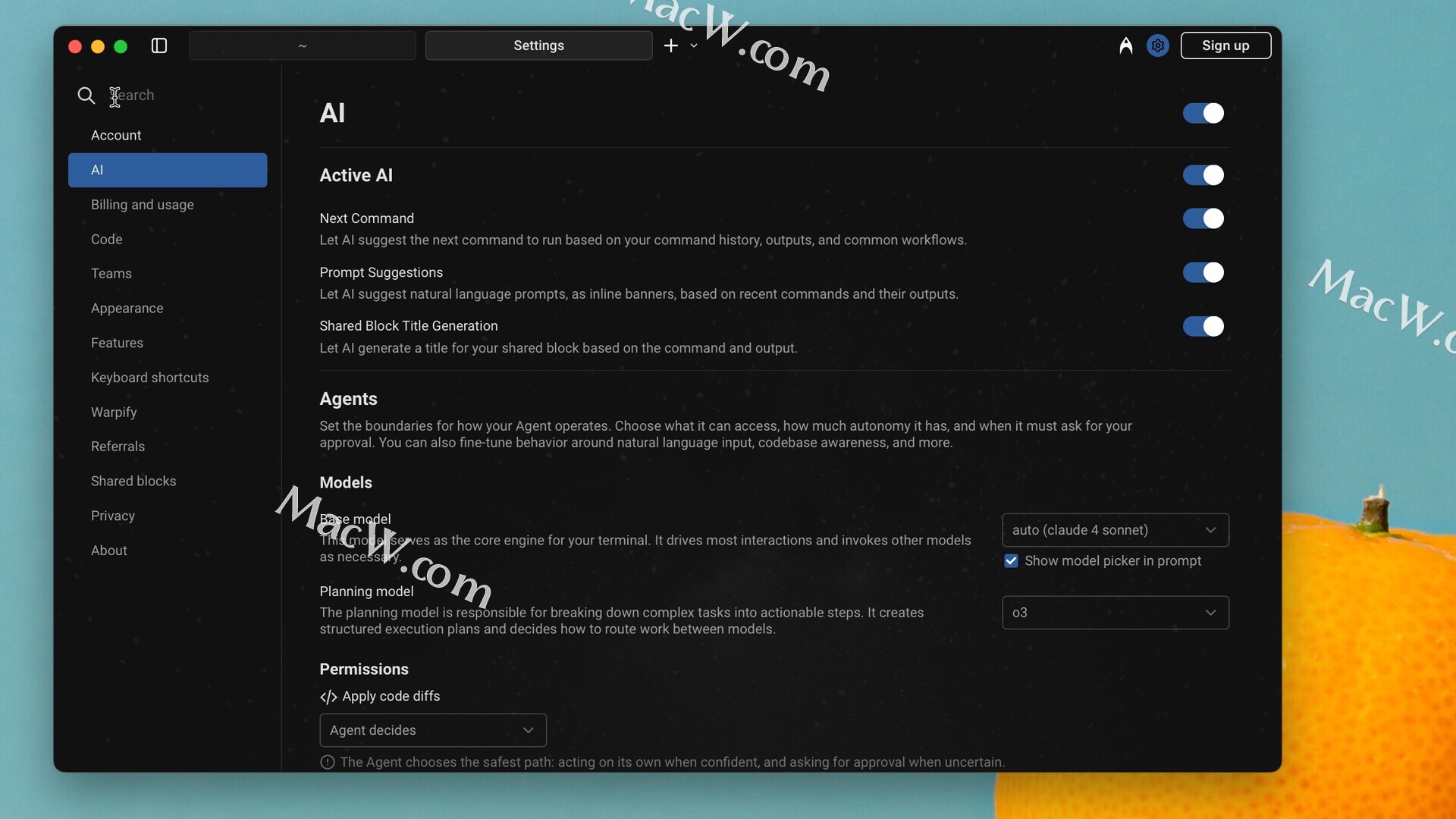Uncheck Show model picker in prompt
This screenshot has width=1456, height=819.
tap(1012, 561)
